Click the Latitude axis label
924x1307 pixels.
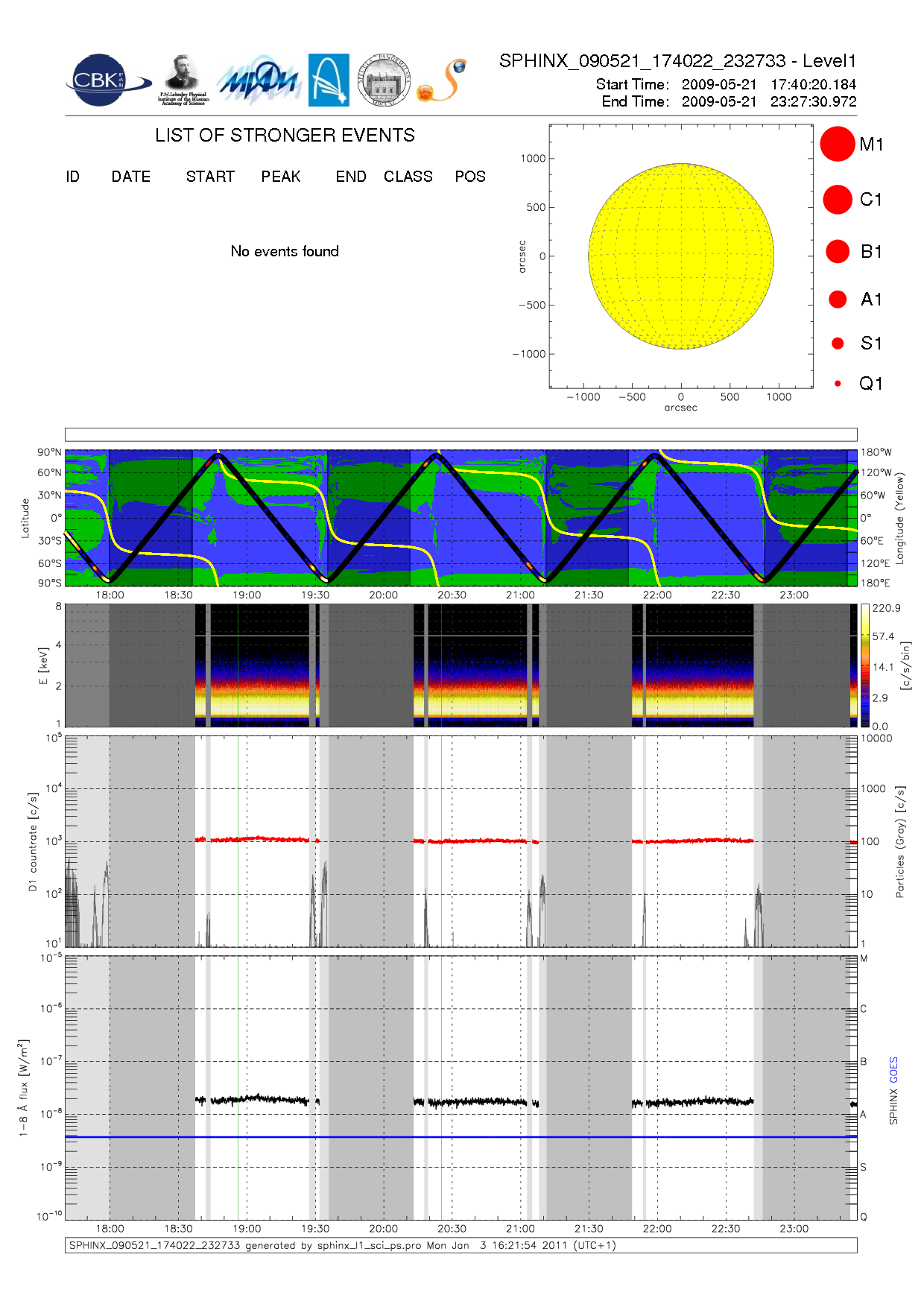pos(25,518)
